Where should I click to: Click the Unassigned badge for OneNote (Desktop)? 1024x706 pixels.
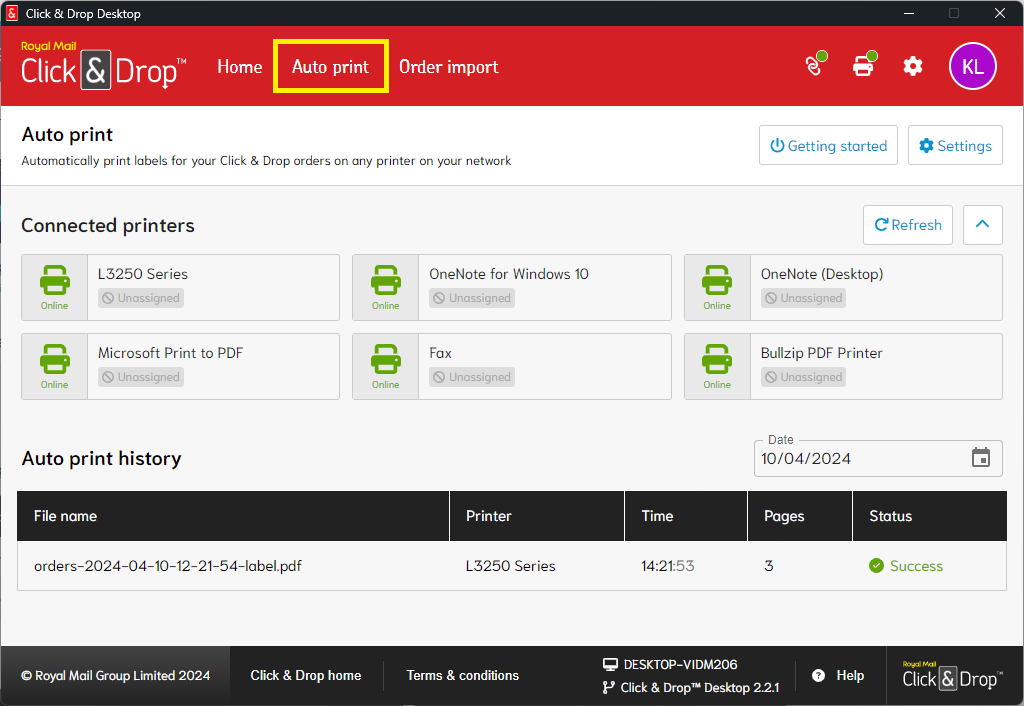click(x=803, y=298)
